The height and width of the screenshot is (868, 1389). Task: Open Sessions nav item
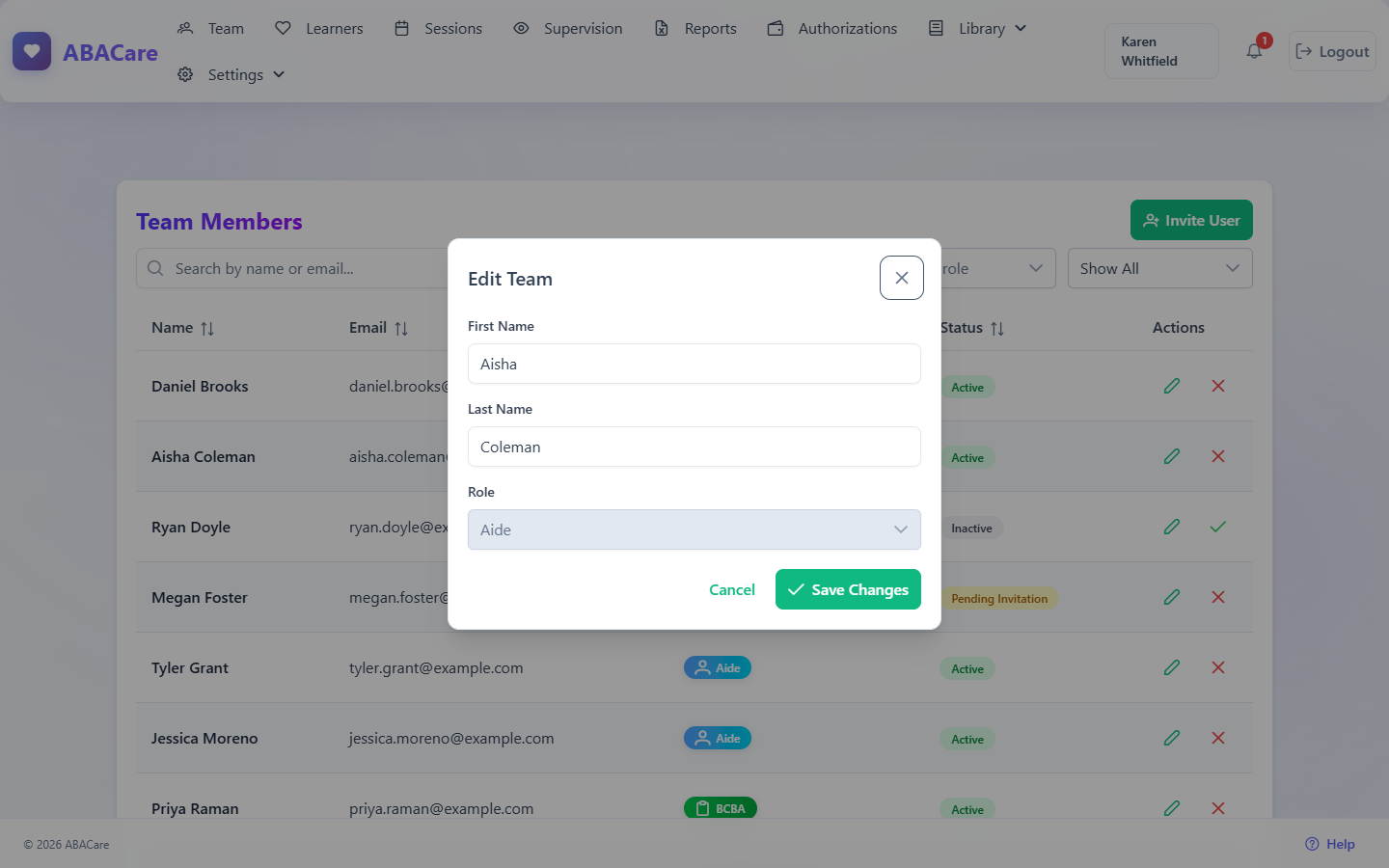click(439, 28)
